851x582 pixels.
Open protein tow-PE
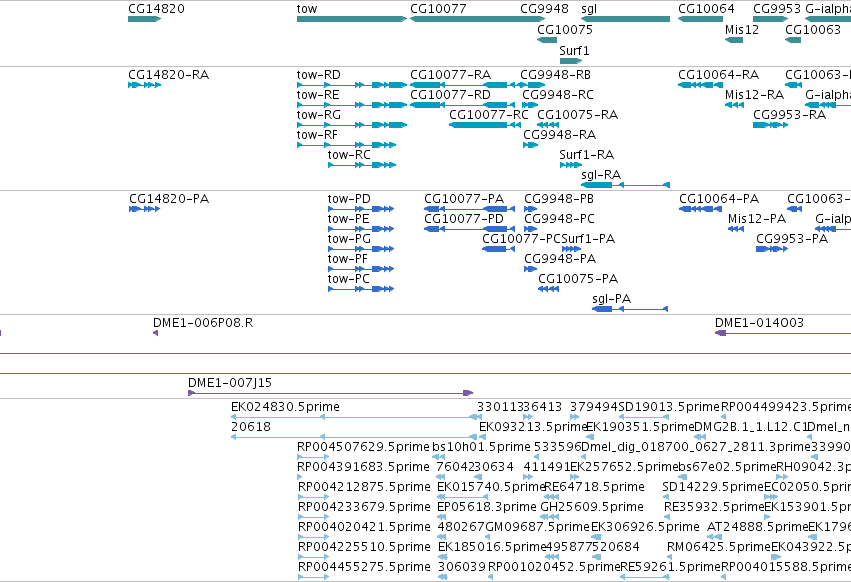click(361, 229)
